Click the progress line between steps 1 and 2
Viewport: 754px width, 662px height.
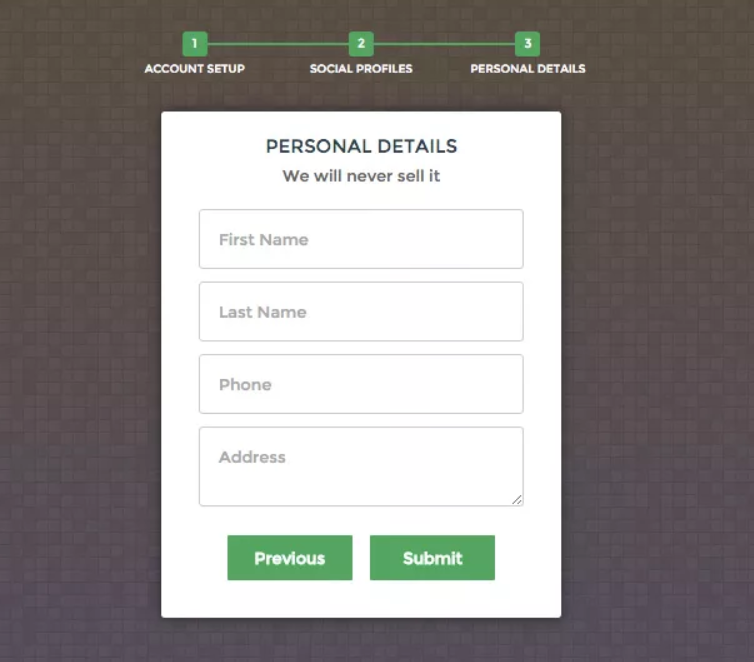(x=278, y=44)
